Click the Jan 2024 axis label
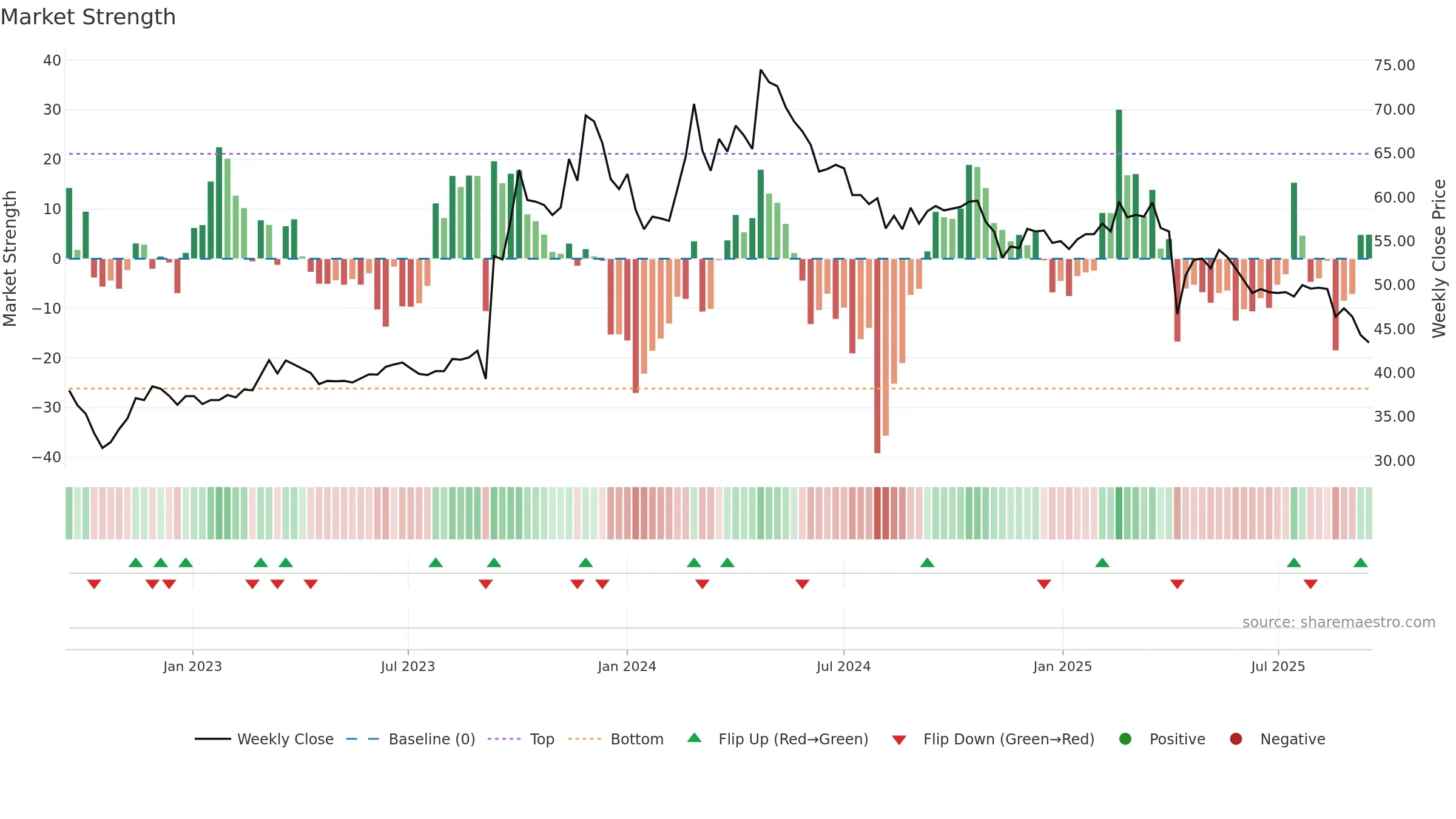1456x819 pixels. [x=627, y=666]
